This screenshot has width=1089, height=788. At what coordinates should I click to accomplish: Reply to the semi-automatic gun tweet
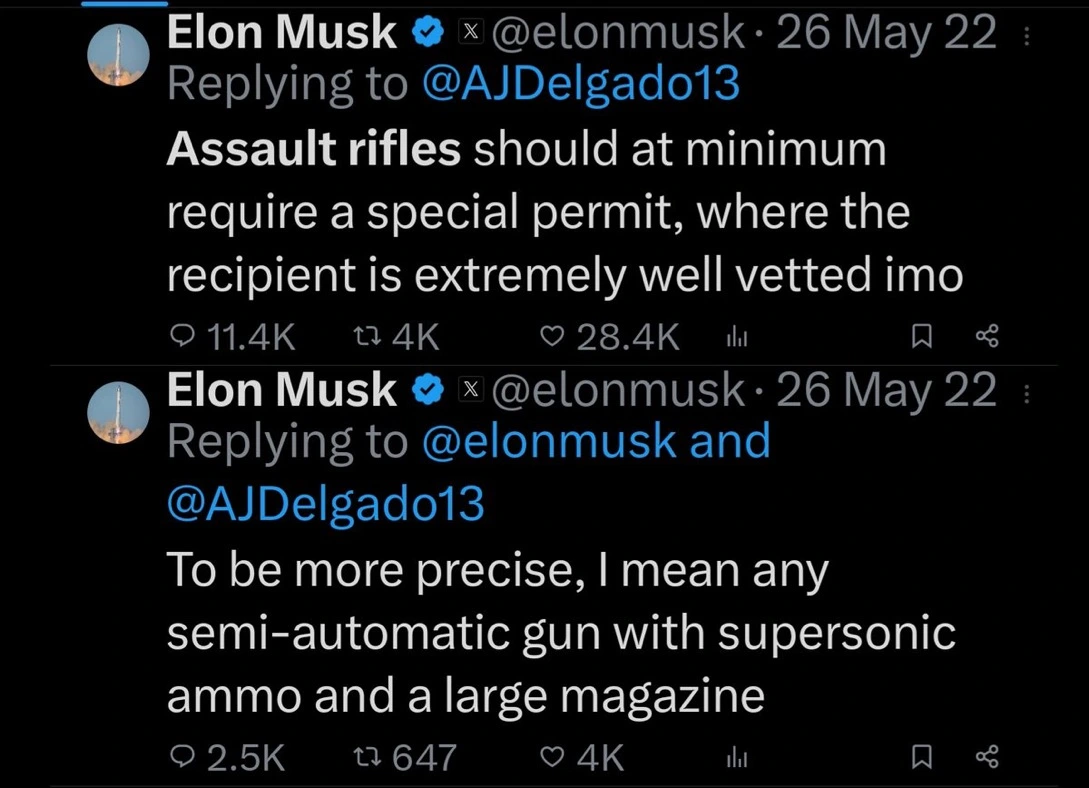pos(182,757)
